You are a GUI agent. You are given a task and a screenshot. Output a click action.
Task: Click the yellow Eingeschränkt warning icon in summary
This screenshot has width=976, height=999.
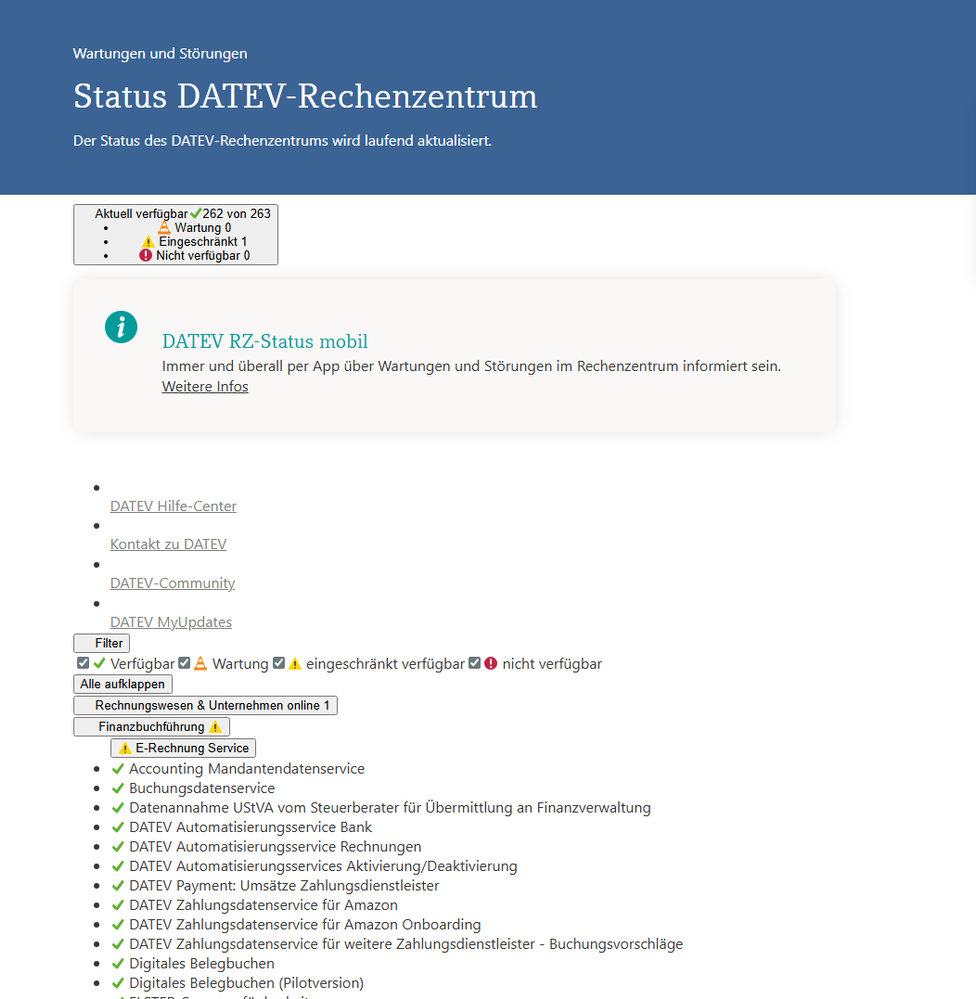click(x=148, y=242)
